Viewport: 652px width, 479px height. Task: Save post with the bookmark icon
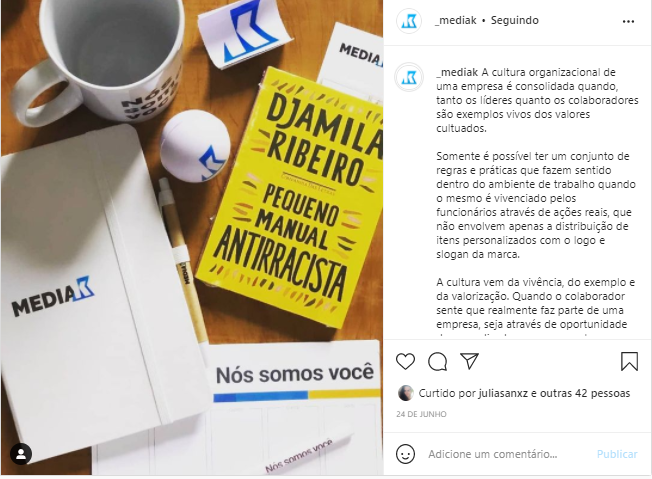click(629, 361)
